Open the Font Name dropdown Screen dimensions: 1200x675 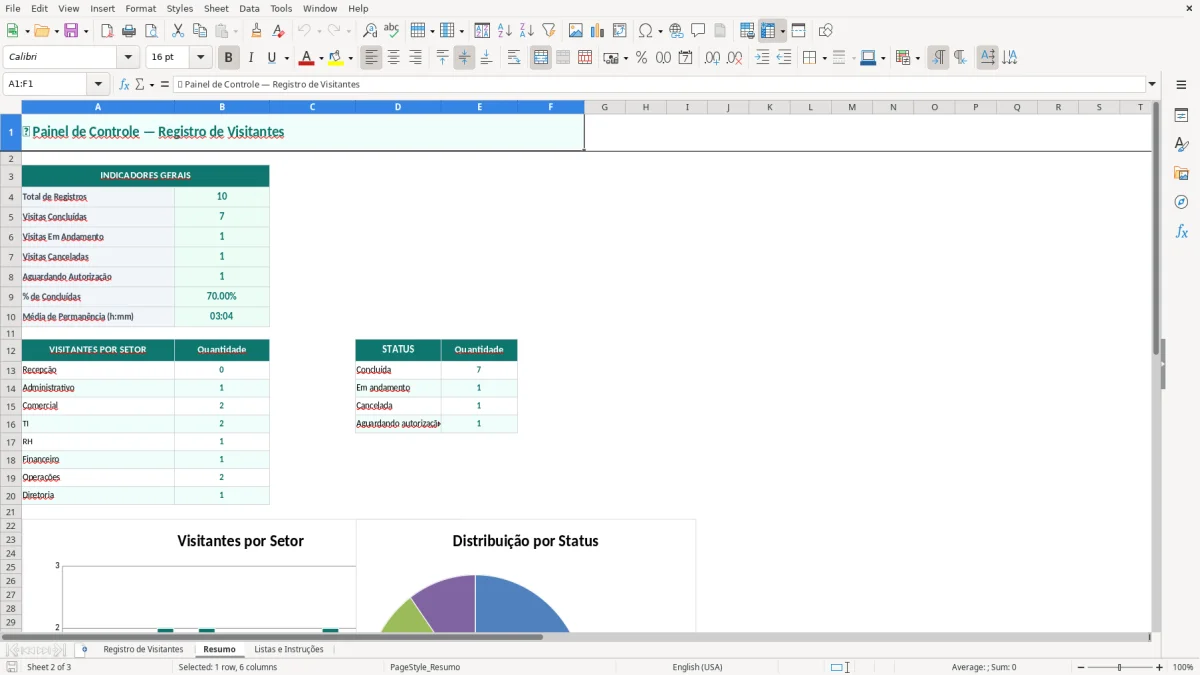pos(128,57)
